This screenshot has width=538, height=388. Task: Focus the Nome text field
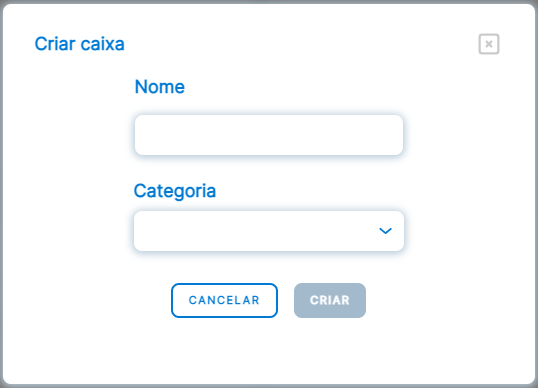click(269, 135)
